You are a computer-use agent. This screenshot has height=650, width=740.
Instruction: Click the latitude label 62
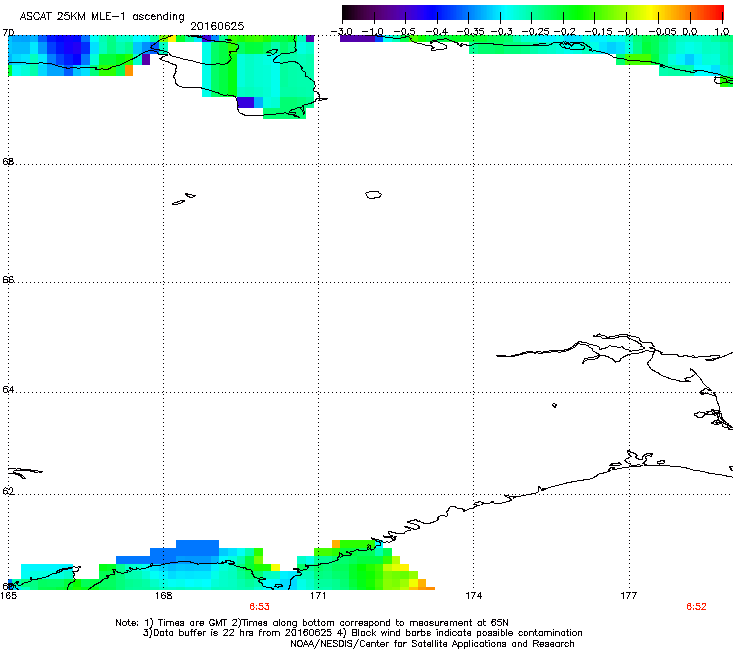(8, 491)
